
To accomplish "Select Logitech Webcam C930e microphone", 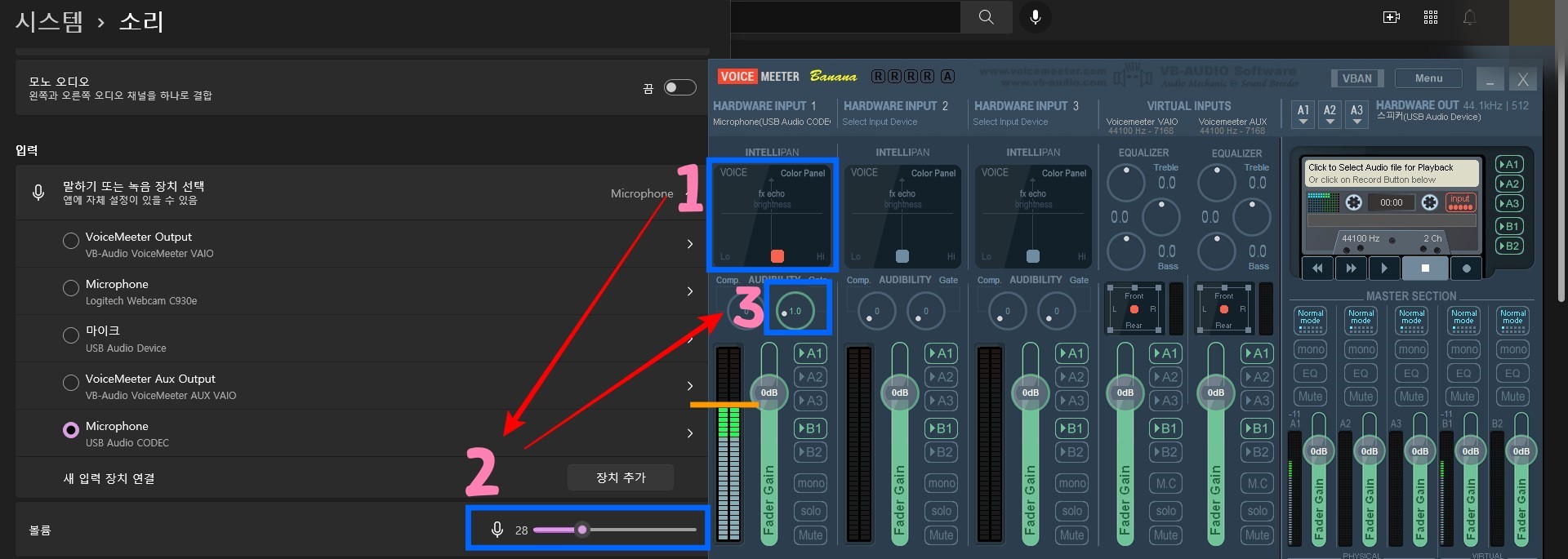I will [71, 288].
